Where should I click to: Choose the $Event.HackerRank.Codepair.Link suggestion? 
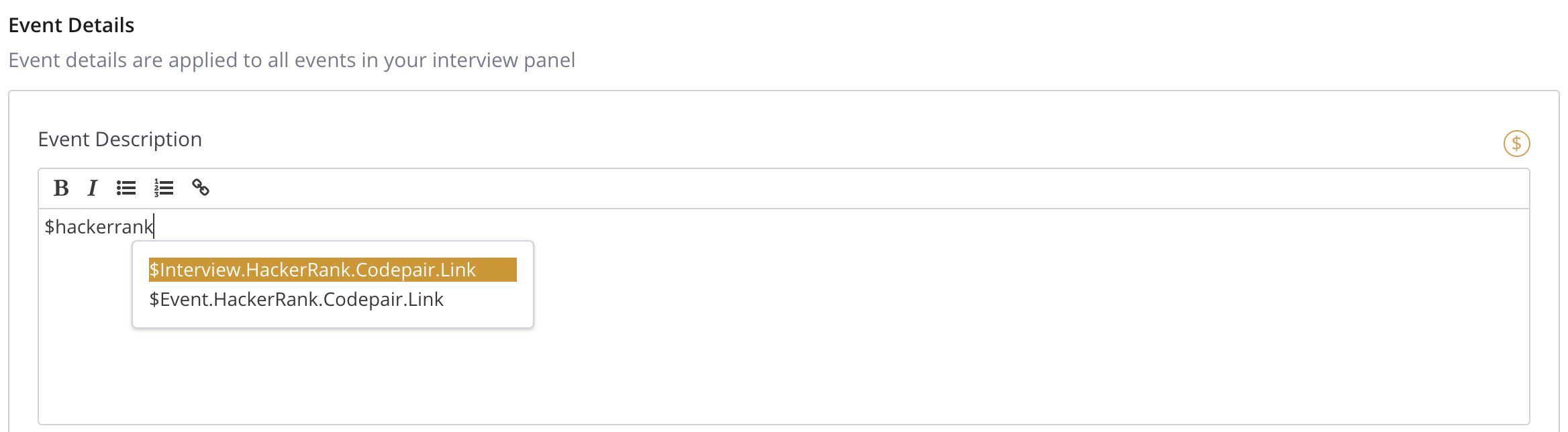point(296,299)
